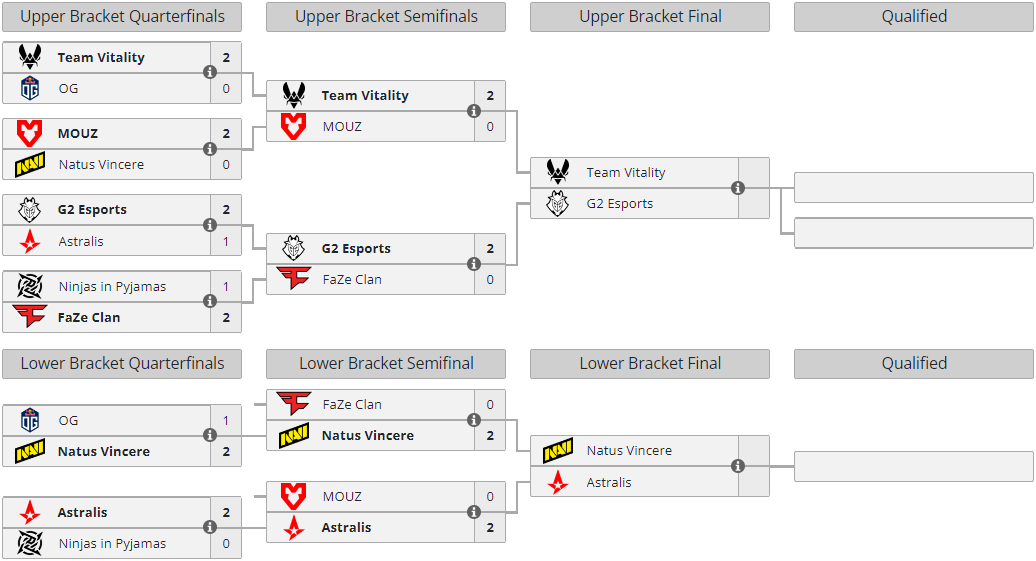1036x561 pixels.
Task: Show info for OG vs Natus Vincere lower quarterfinal
Action: point(209,435)
